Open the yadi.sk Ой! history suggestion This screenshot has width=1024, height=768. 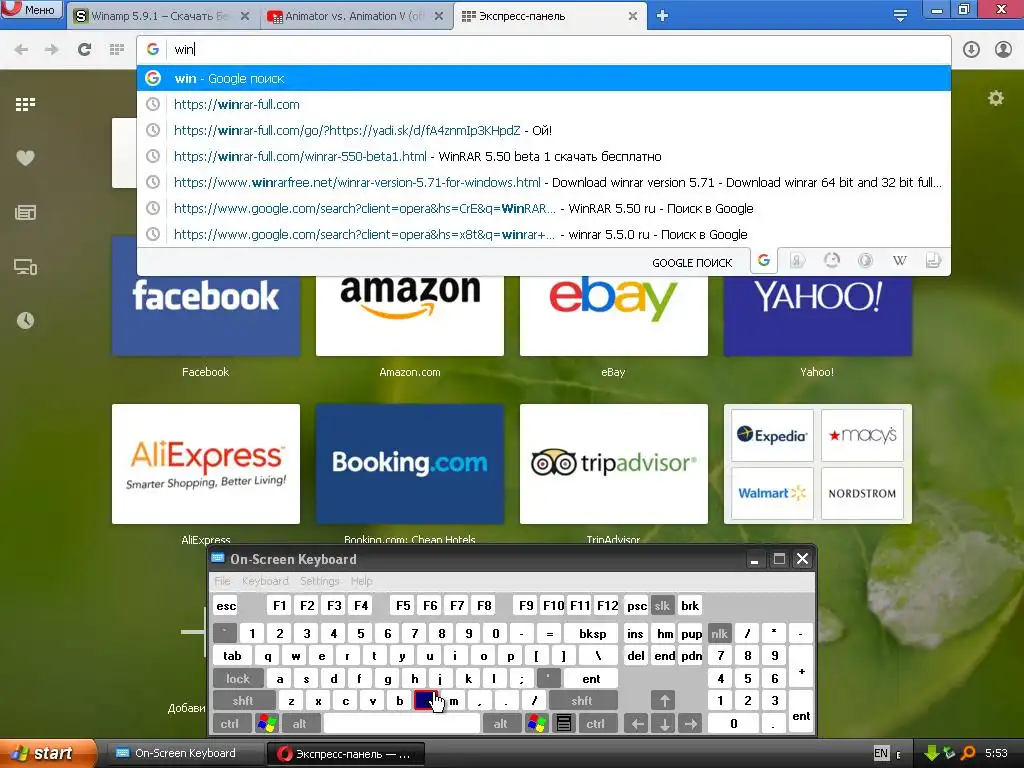pos(543,131)
